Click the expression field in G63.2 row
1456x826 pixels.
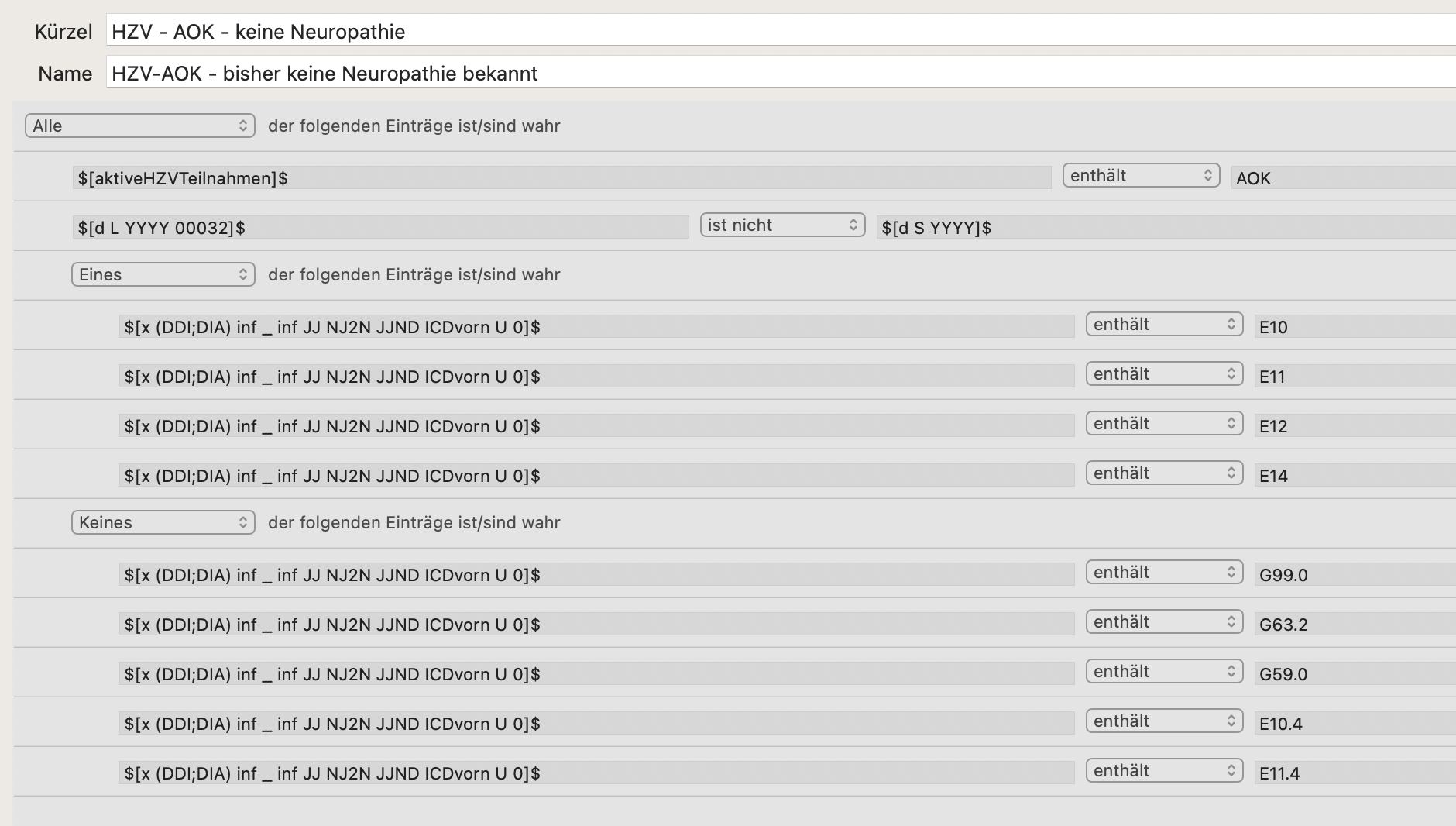(596, 624)
